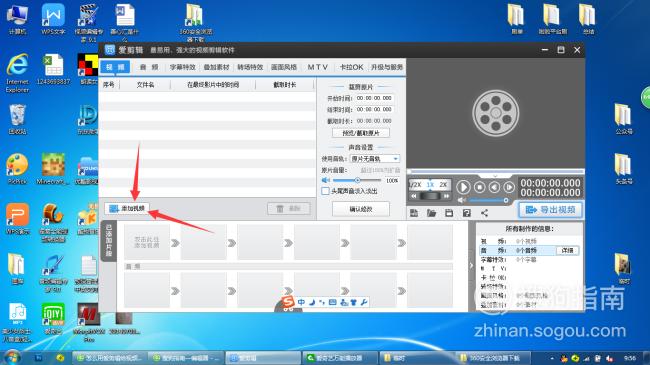
Task: Open the 1243693837 spreadsheet desktop file
Action: [53, 70]
